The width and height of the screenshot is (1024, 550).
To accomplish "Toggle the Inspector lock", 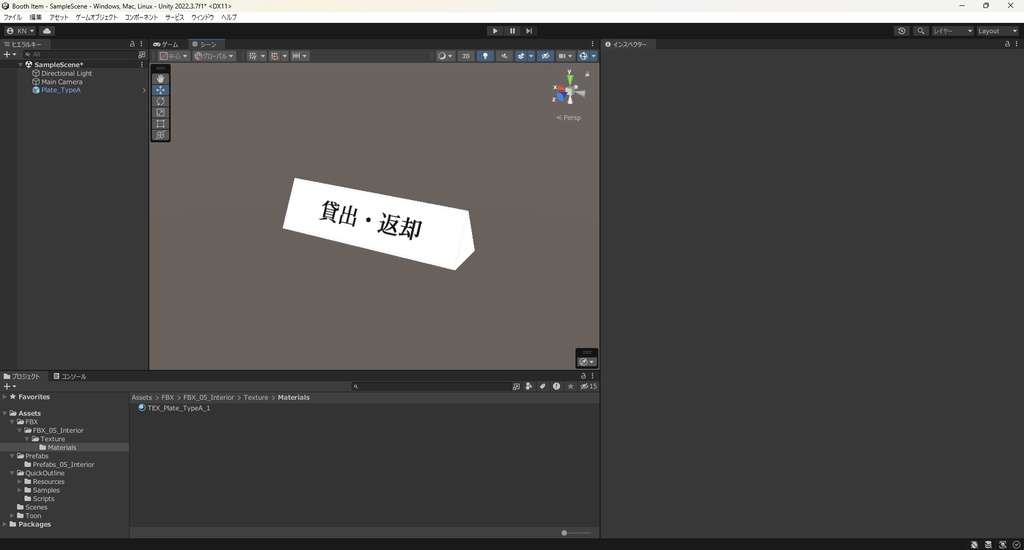I will coord(1007,44).
